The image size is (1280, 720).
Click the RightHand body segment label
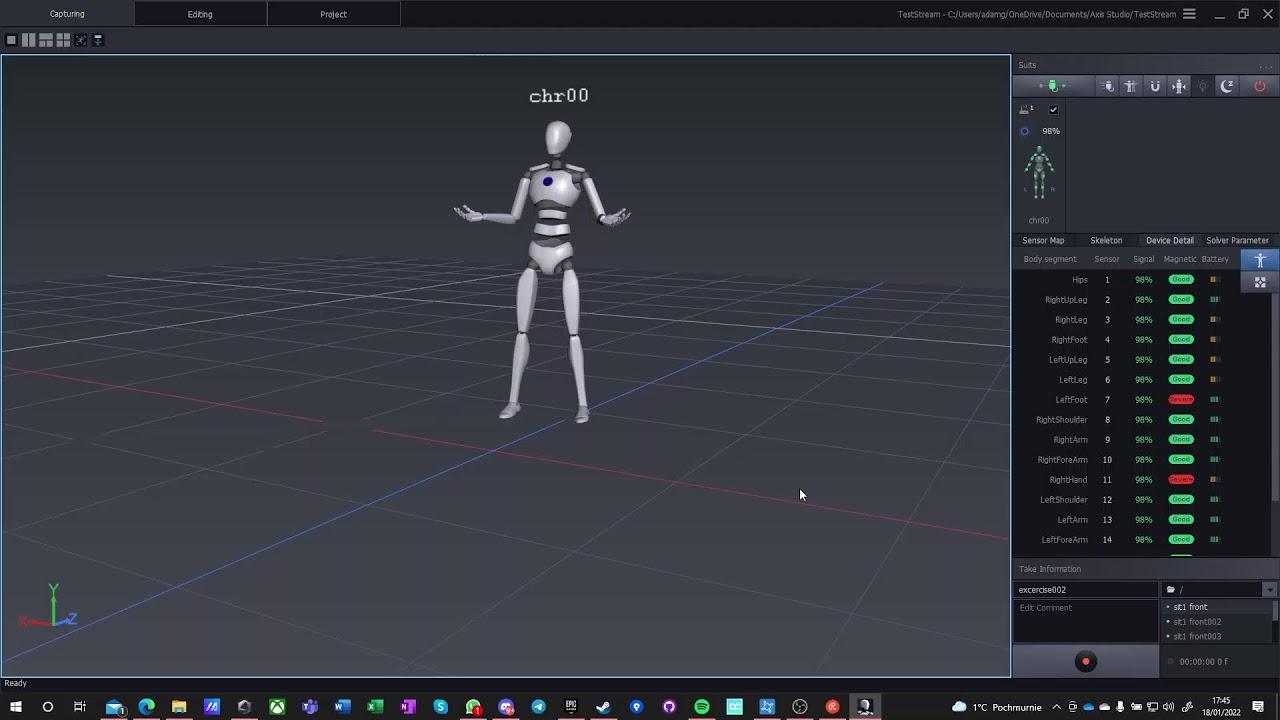coord(1068,480)
